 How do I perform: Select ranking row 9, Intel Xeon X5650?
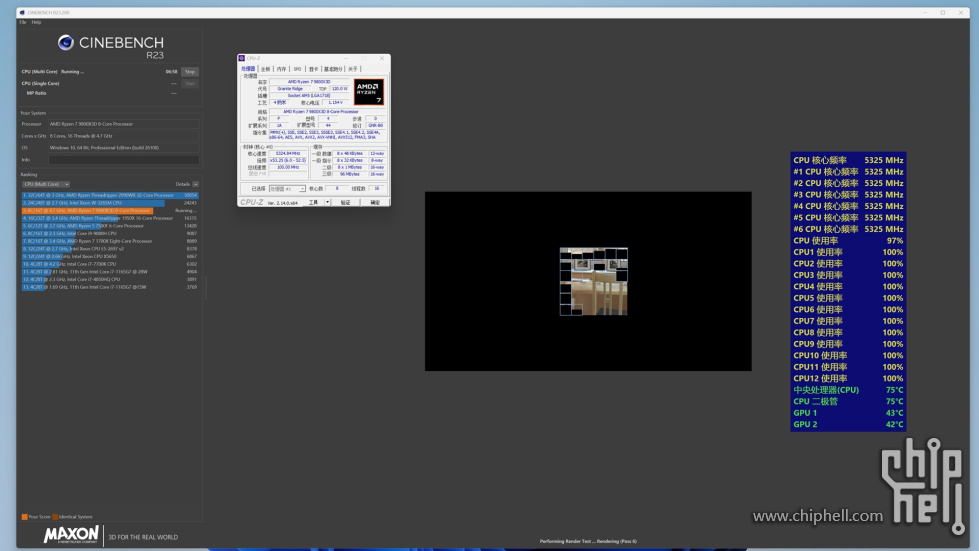click(x=110, y=256)
